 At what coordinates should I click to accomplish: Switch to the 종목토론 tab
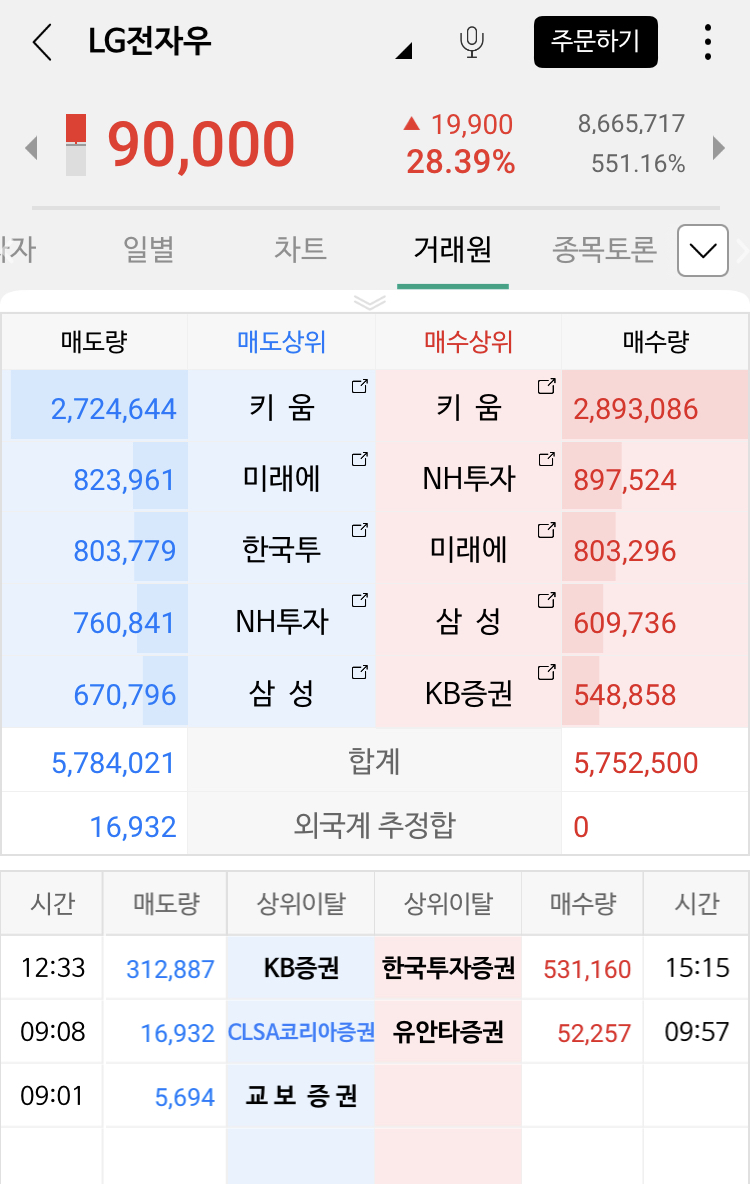coord(604,248)
